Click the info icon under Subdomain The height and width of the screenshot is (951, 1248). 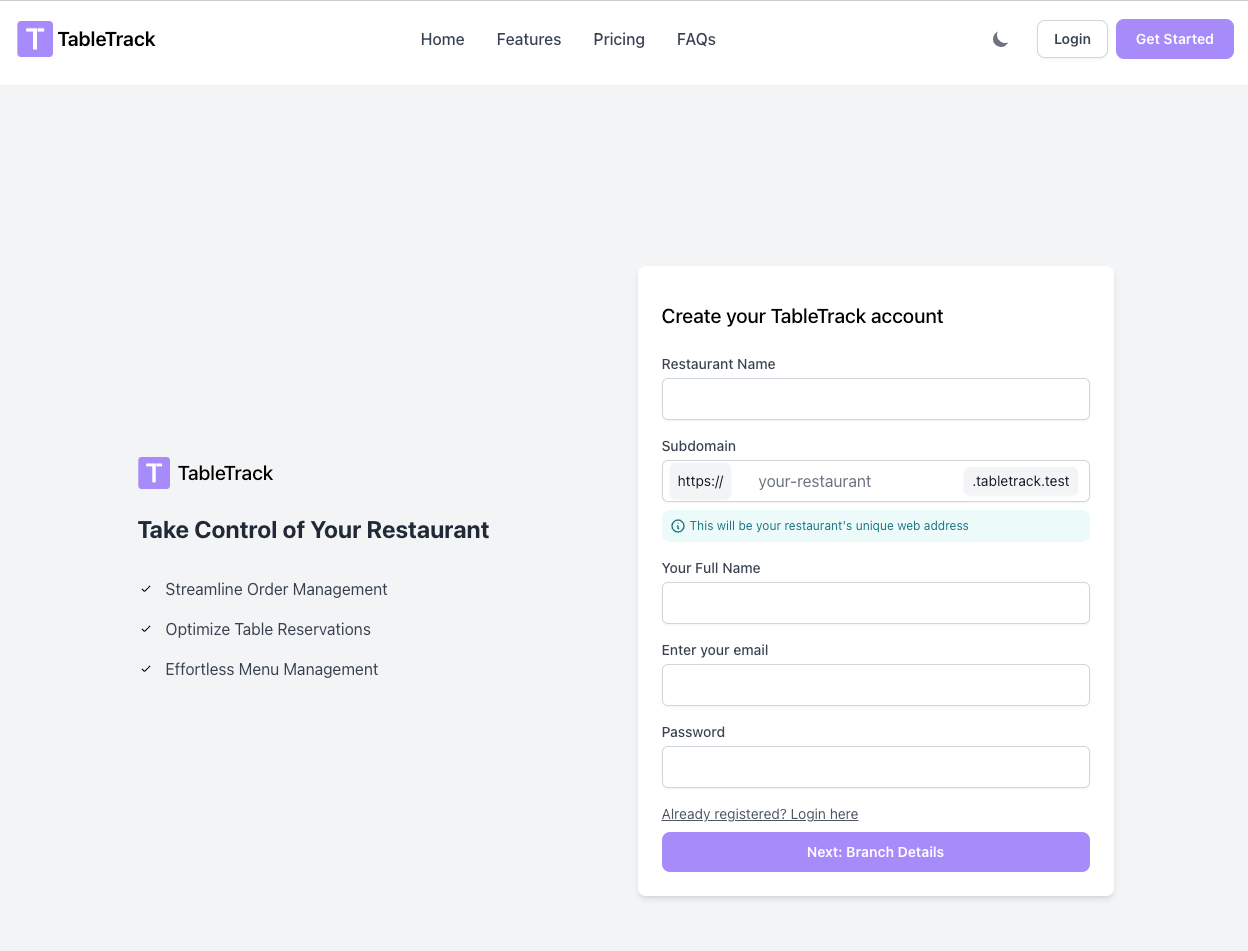678,526
